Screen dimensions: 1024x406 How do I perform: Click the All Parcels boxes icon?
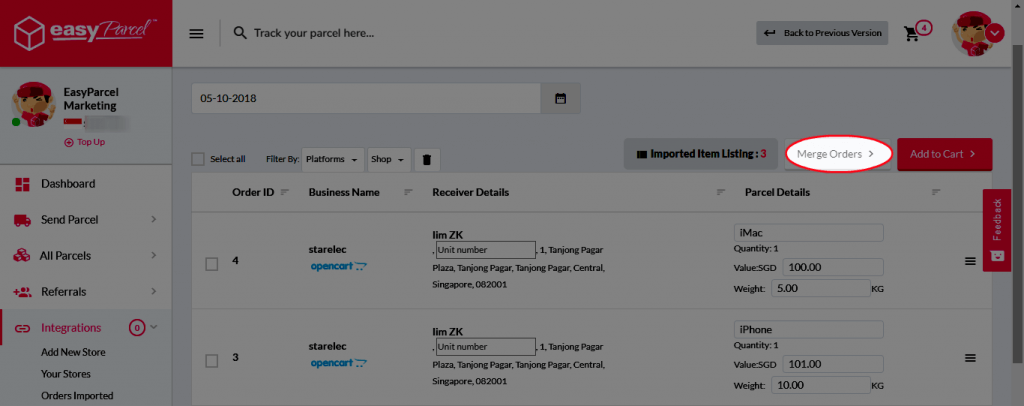coord(22,256)
